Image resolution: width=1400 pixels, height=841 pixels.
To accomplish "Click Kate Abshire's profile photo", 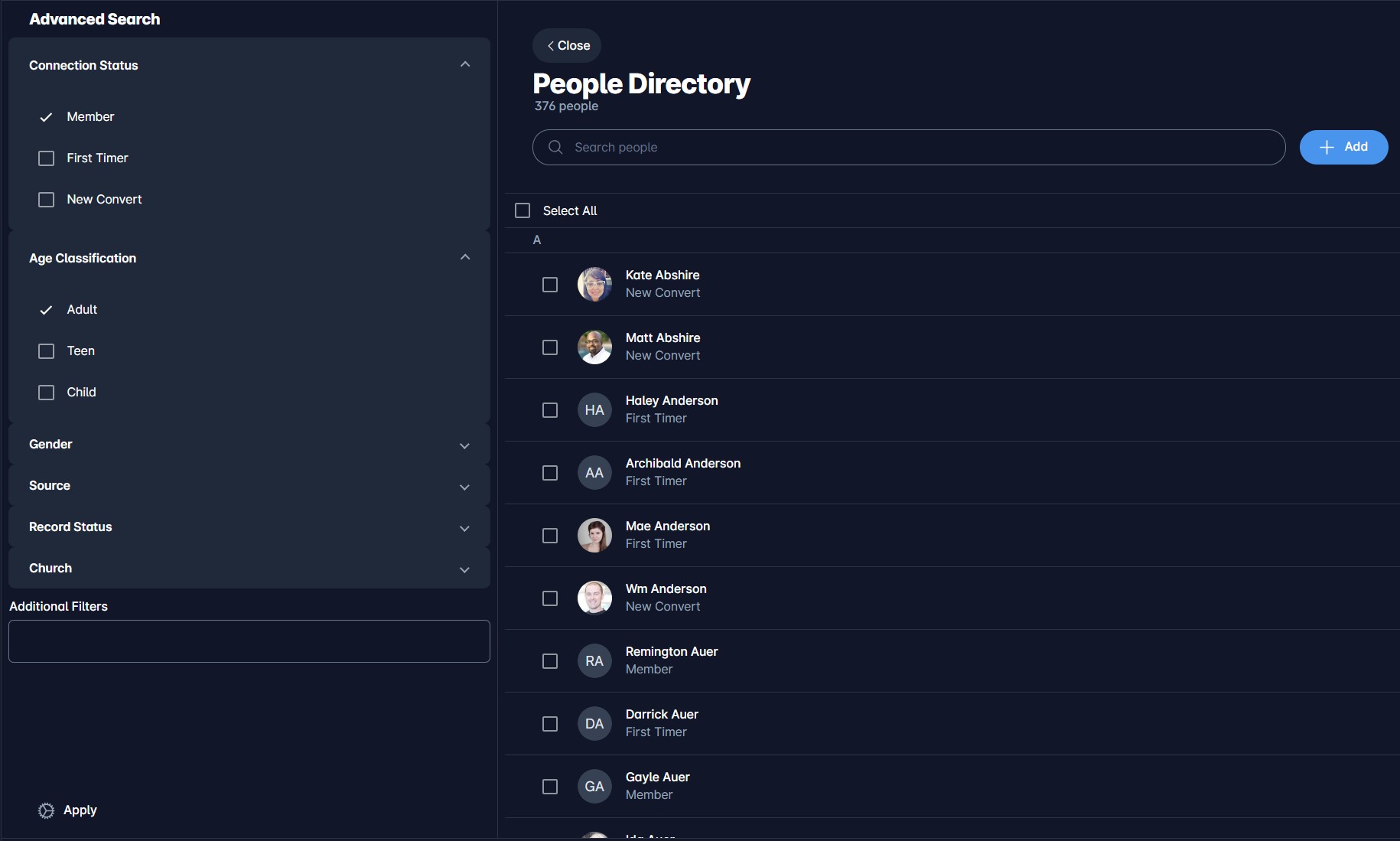I will [x=594, y=285].
